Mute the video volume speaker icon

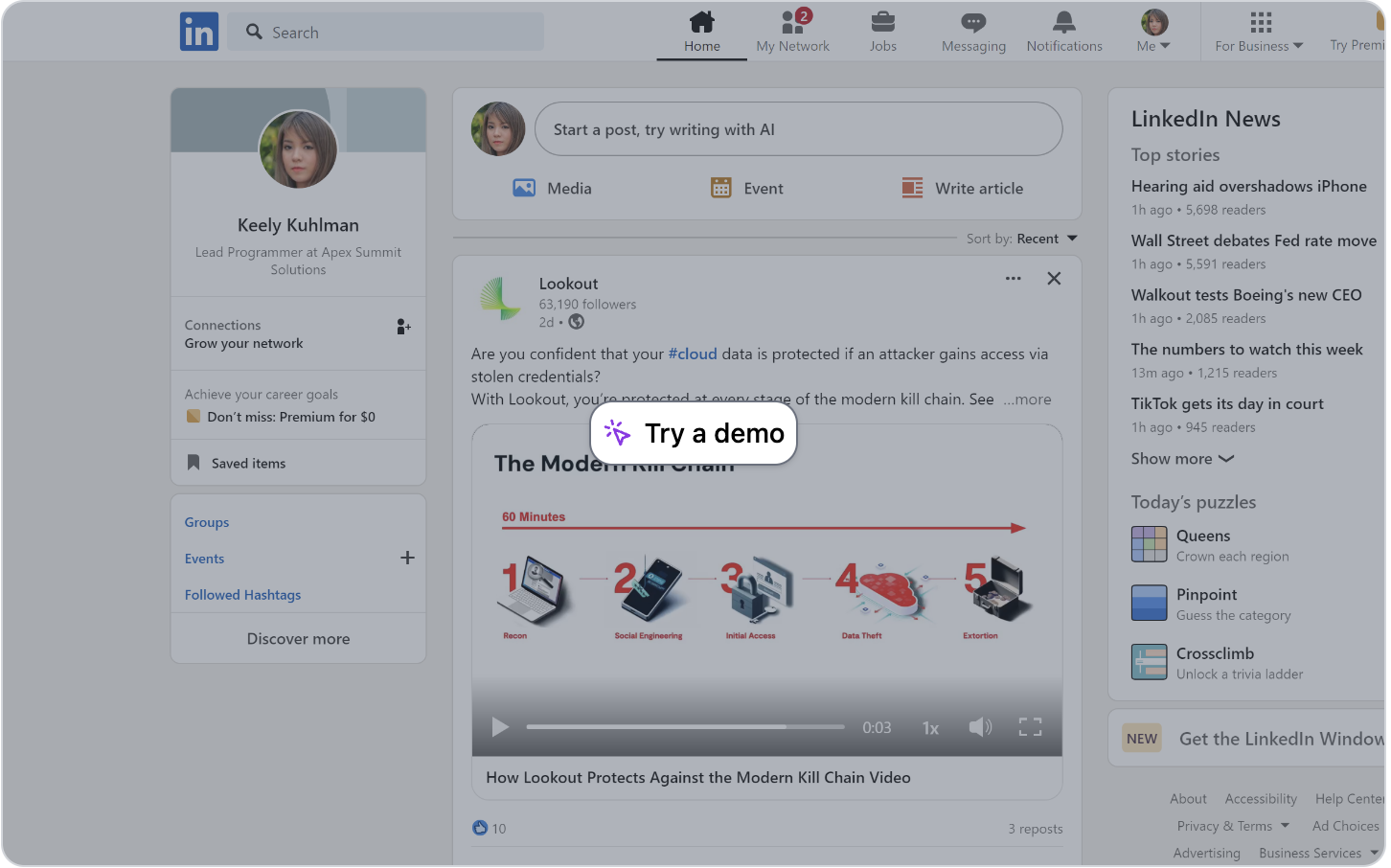point(980,727)
